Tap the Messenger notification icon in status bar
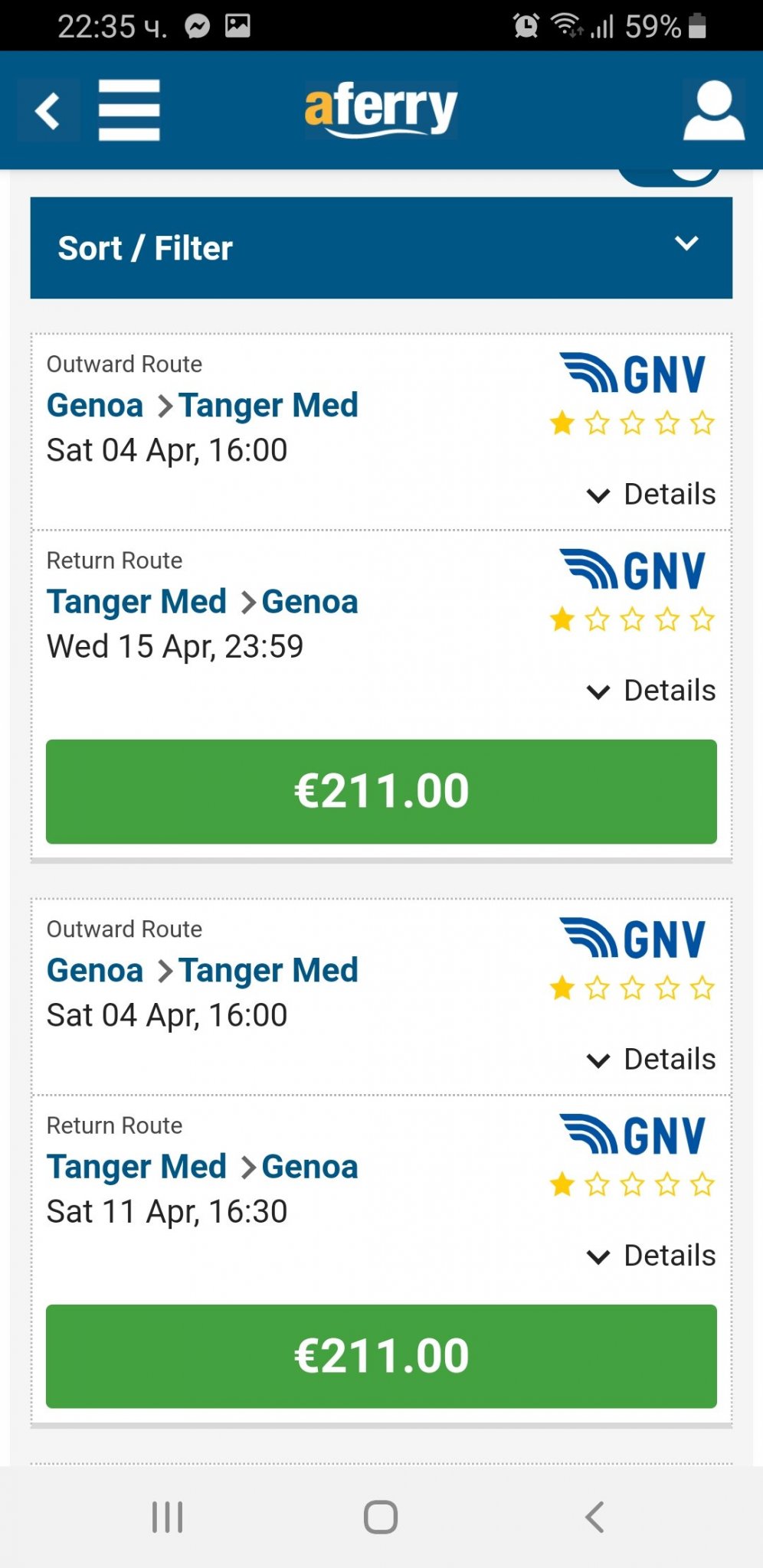 198,26
